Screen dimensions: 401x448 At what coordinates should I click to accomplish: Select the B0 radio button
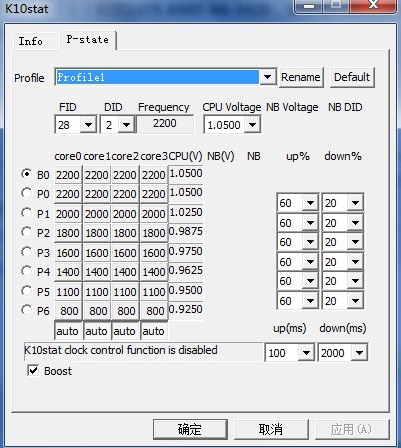[26, 174]
